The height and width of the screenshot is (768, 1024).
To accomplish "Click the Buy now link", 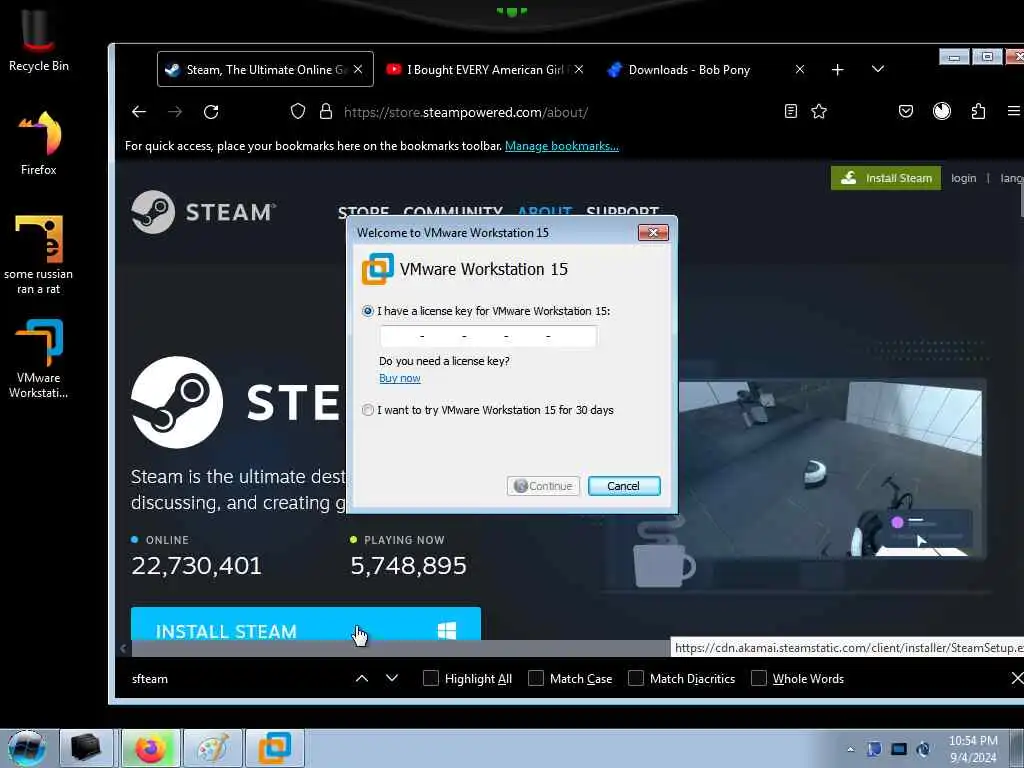I will [x=400, y=378].
